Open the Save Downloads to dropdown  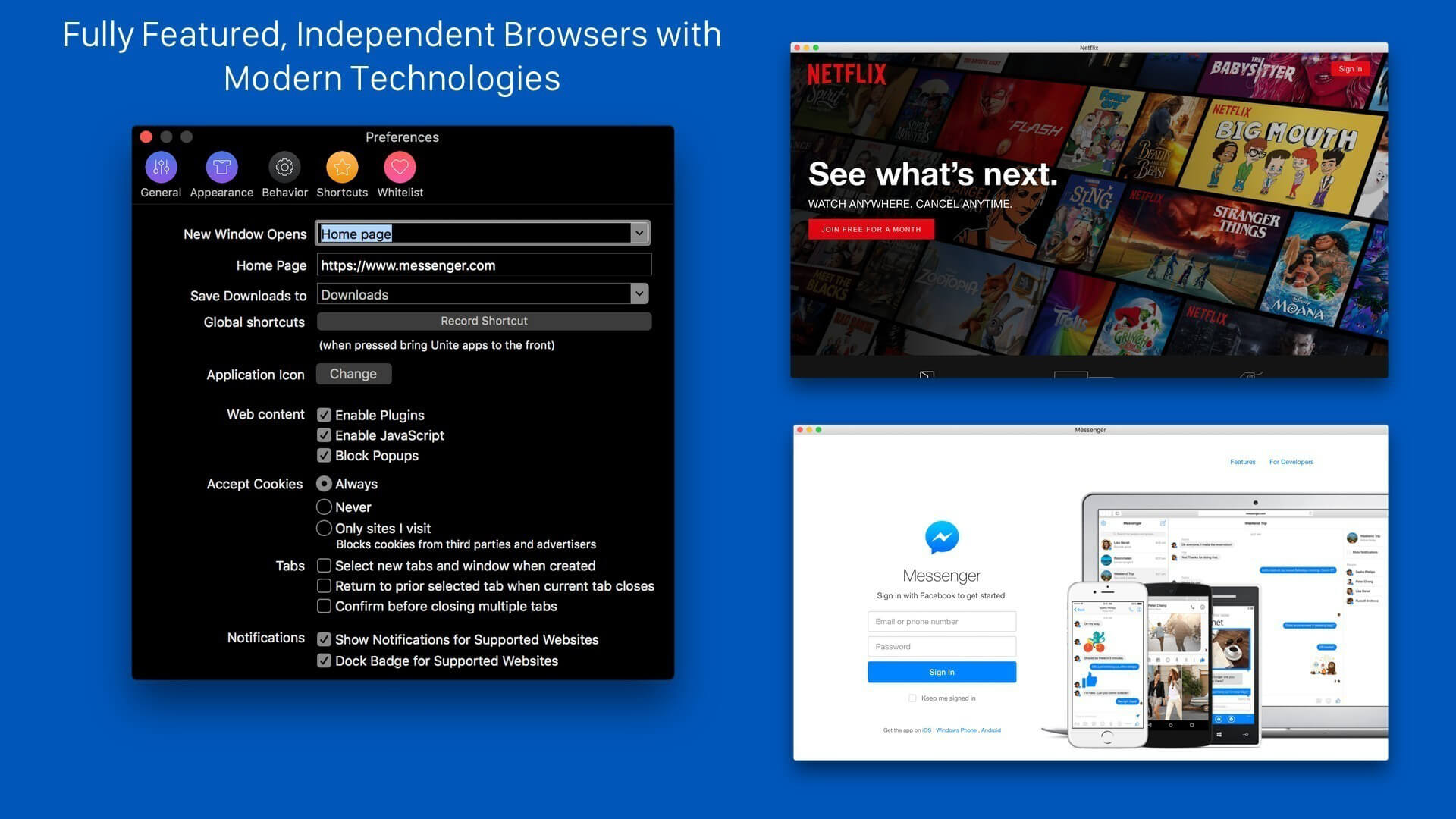pyautogui.click(x=639, y=294)
